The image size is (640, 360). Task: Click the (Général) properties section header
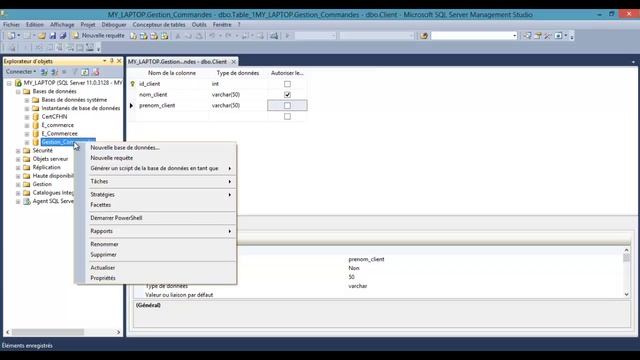coord(148,305)
